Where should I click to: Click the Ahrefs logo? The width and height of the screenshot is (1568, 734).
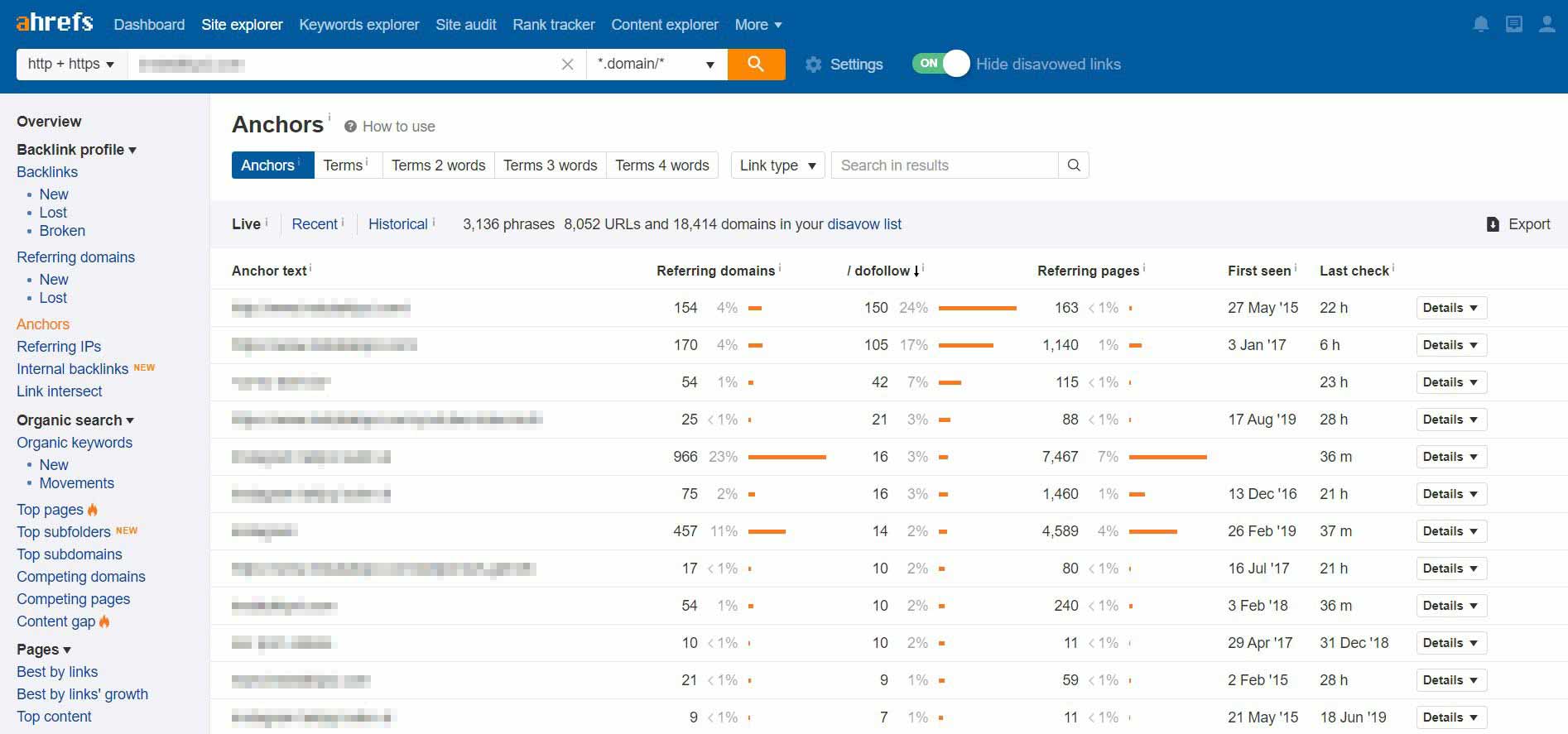(x=55, y=22)
